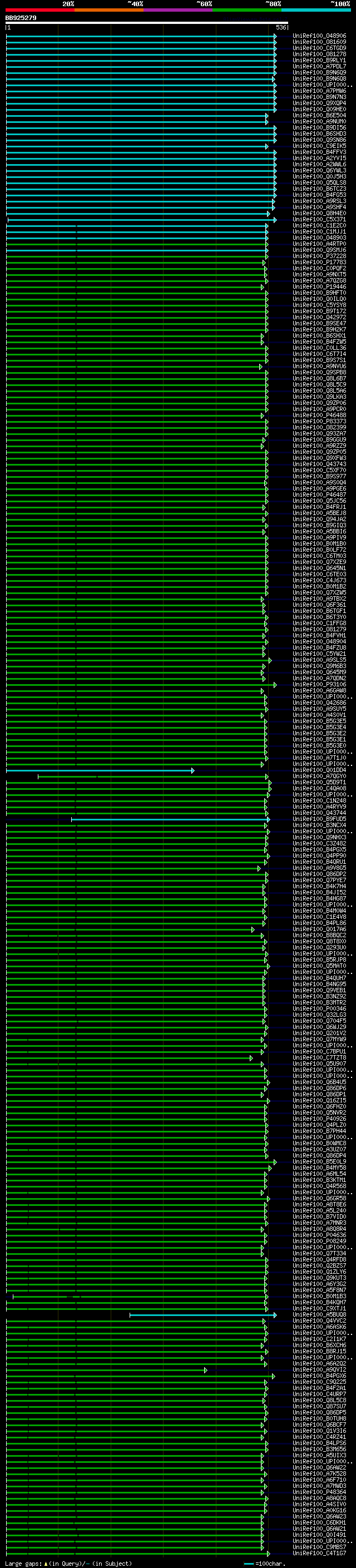Viewport: 356px width, 1568px height.
Task: Open hit UniRef100_C2I1K7
Action: [319, 1340]
